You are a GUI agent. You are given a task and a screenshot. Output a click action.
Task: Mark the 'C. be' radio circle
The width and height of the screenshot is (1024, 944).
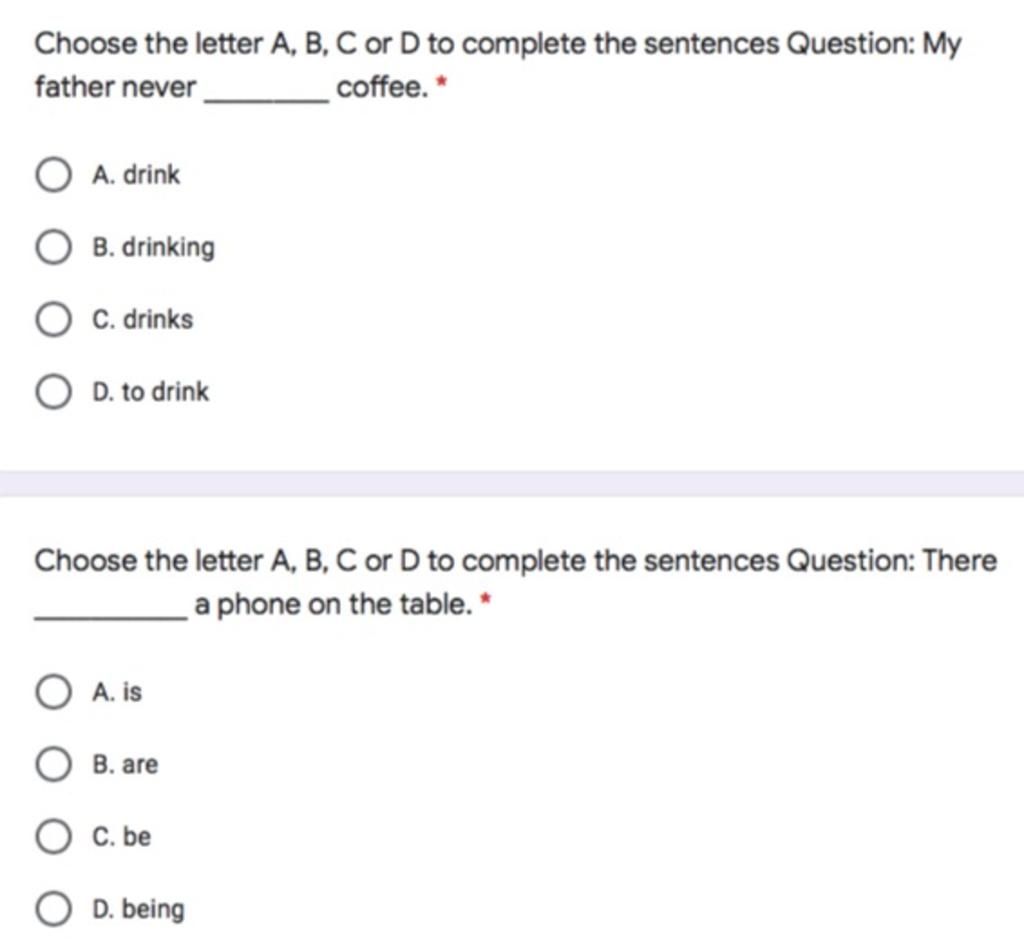pyautogui.click(x=54, y=837)
